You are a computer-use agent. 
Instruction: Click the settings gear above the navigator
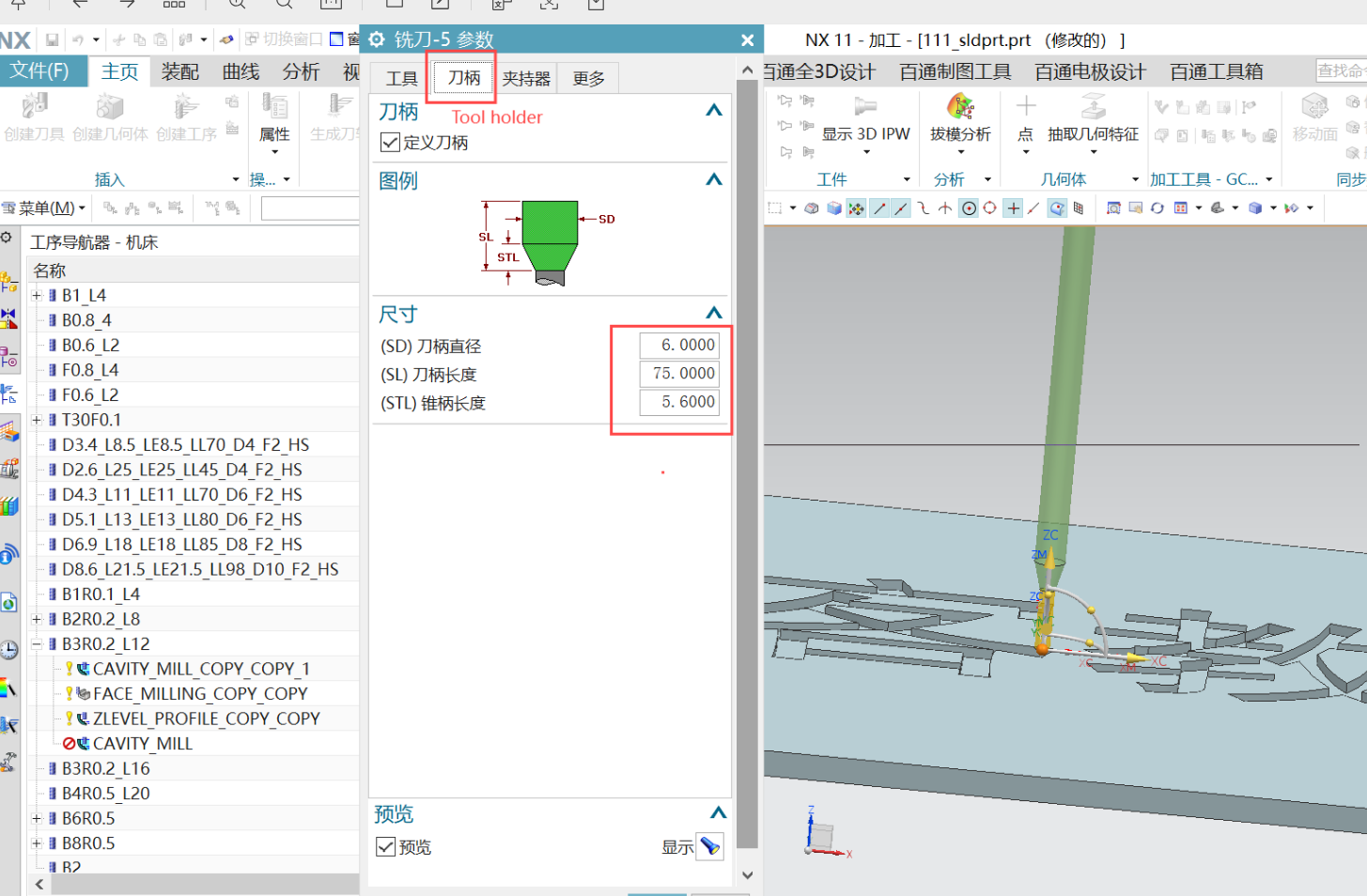pyautogui.click(x=7, y=238)
